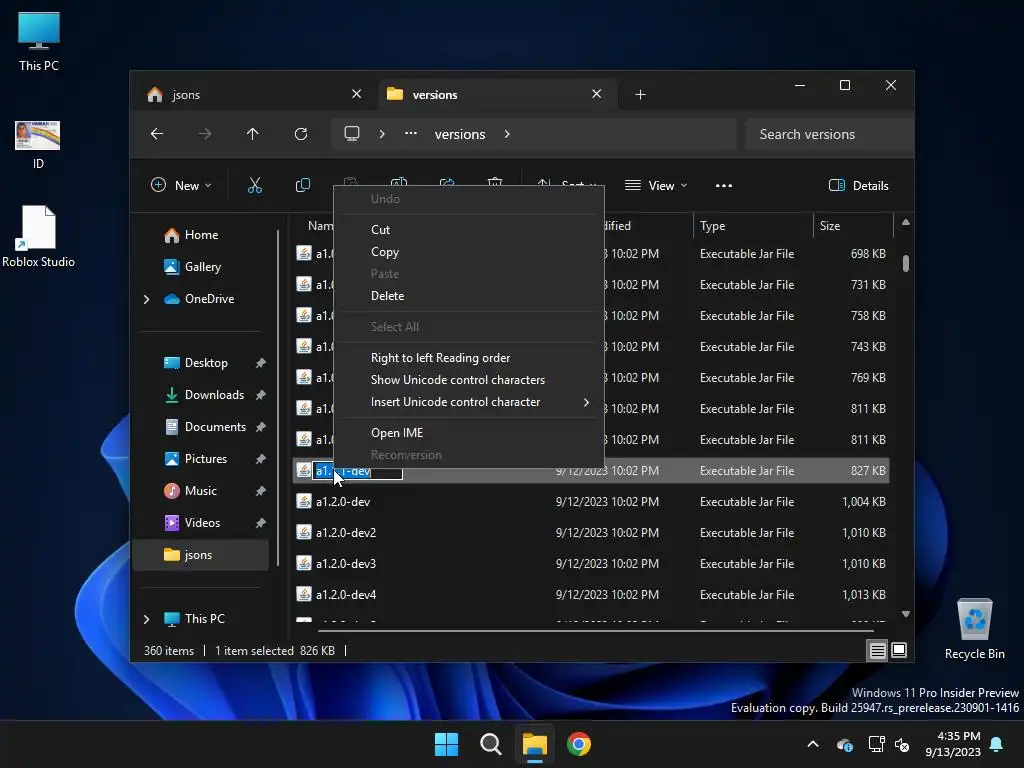Viewport: 1024px width, 768px height.
Task: Switch to the jsons tab
Action: pos(248,95)
